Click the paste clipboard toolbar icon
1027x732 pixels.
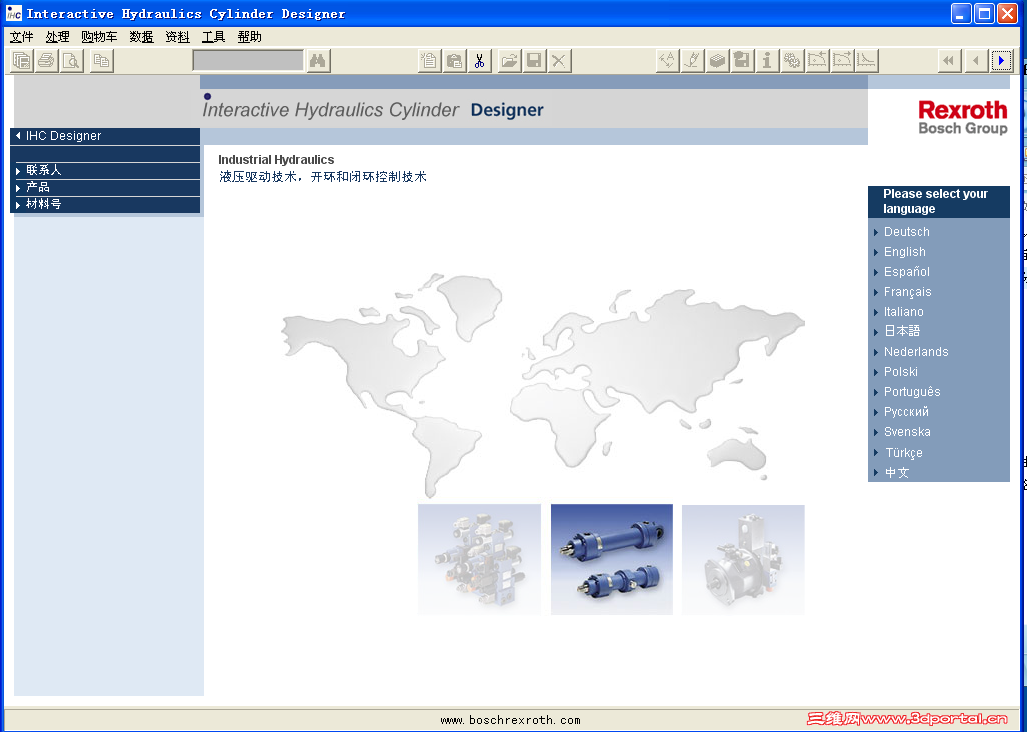pyautogui.click(x=455, y=61)
